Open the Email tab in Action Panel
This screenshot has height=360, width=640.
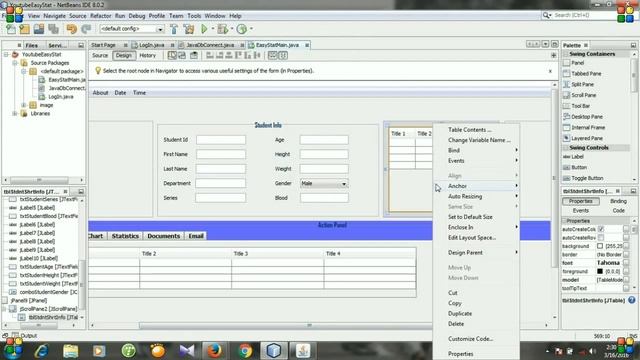[x=196, y=236]
